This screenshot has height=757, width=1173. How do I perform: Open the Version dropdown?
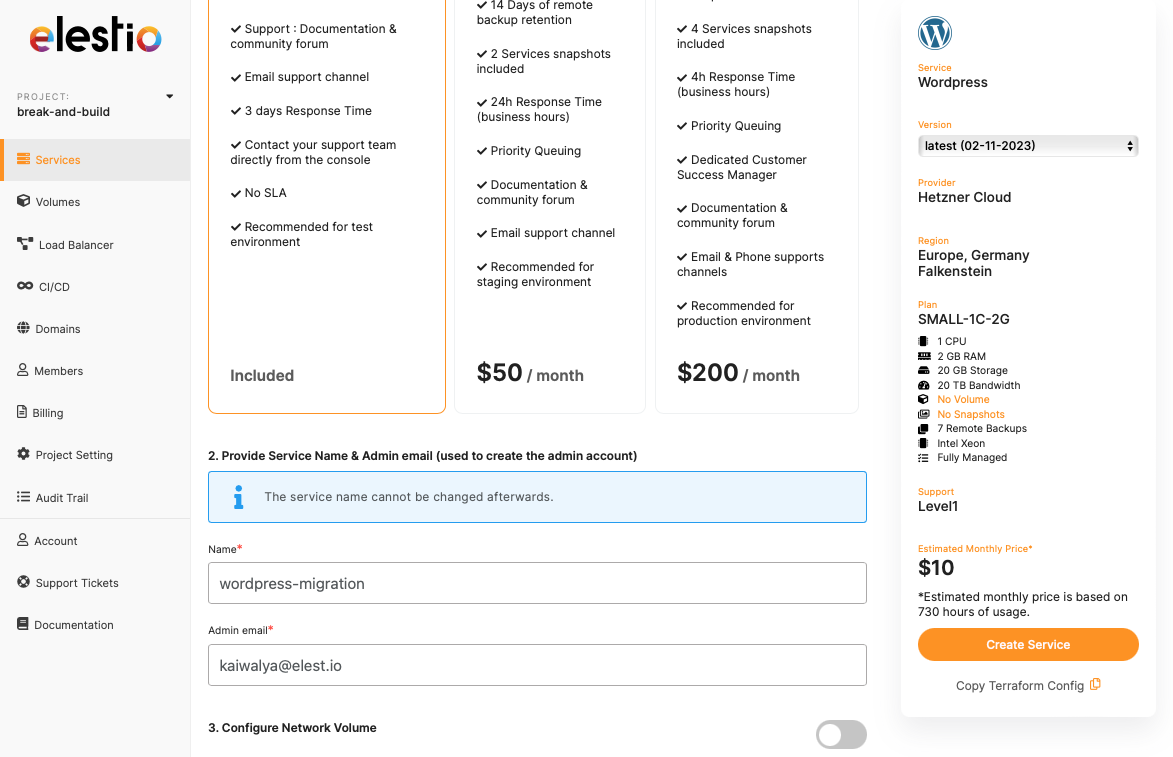[x=1028, y=146]
